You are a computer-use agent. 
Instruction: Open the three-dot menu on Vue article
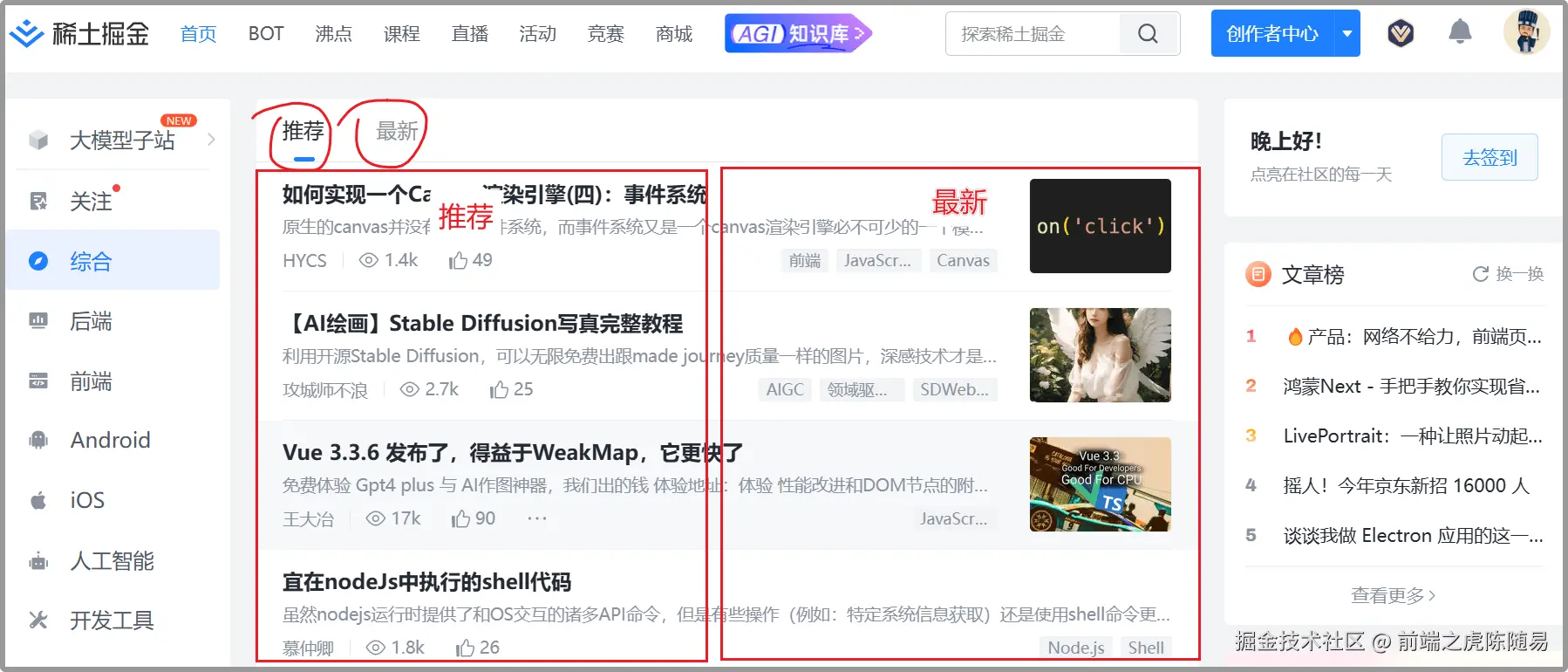[537, 518]
